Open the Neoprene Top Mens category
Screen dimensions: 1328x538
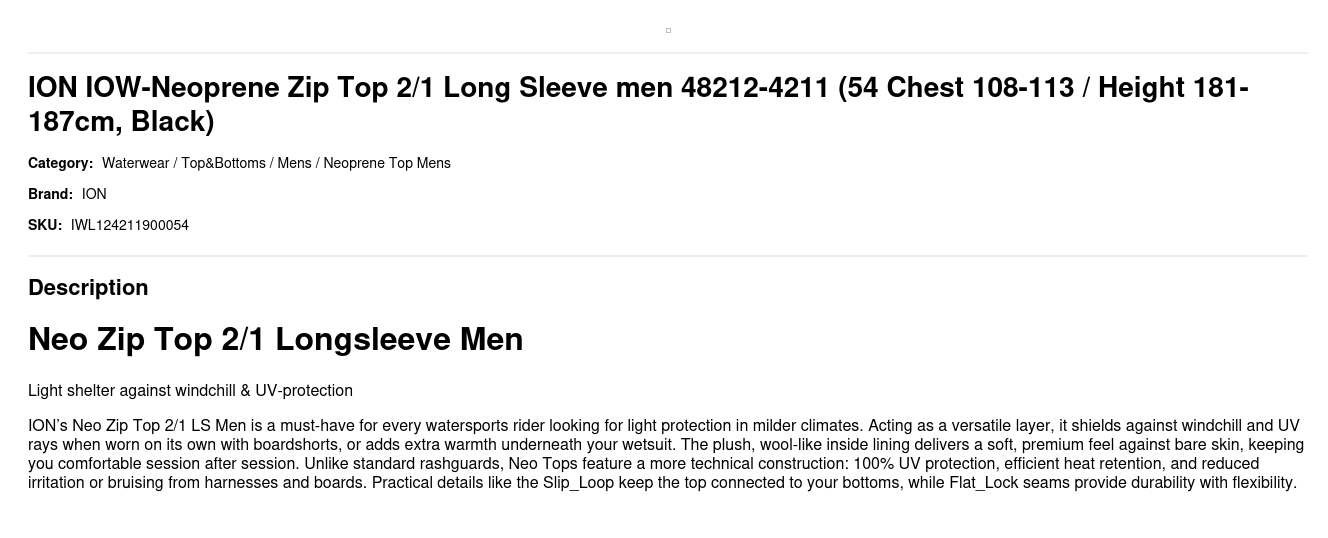click(x=387, y=163)
